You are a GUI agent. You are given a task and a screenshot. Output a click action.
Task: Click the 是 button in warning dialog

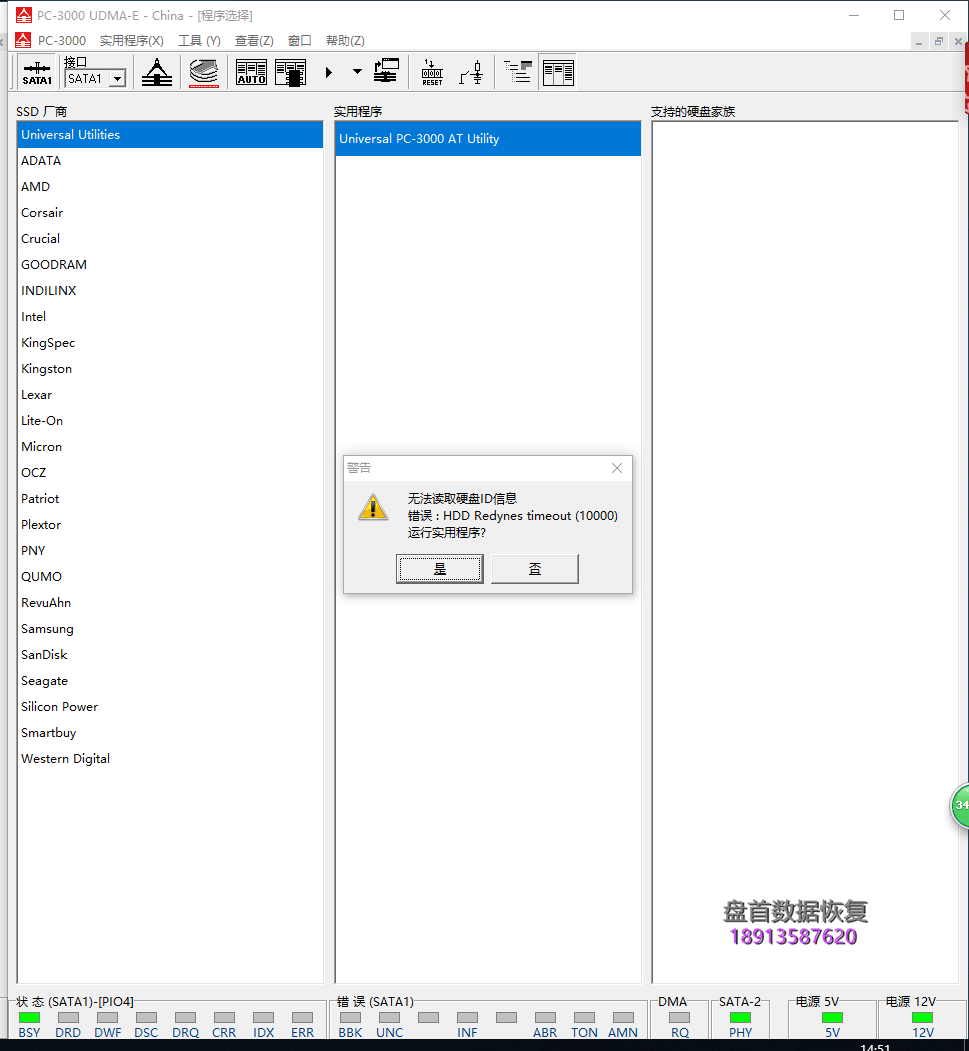tap(440, 569)
